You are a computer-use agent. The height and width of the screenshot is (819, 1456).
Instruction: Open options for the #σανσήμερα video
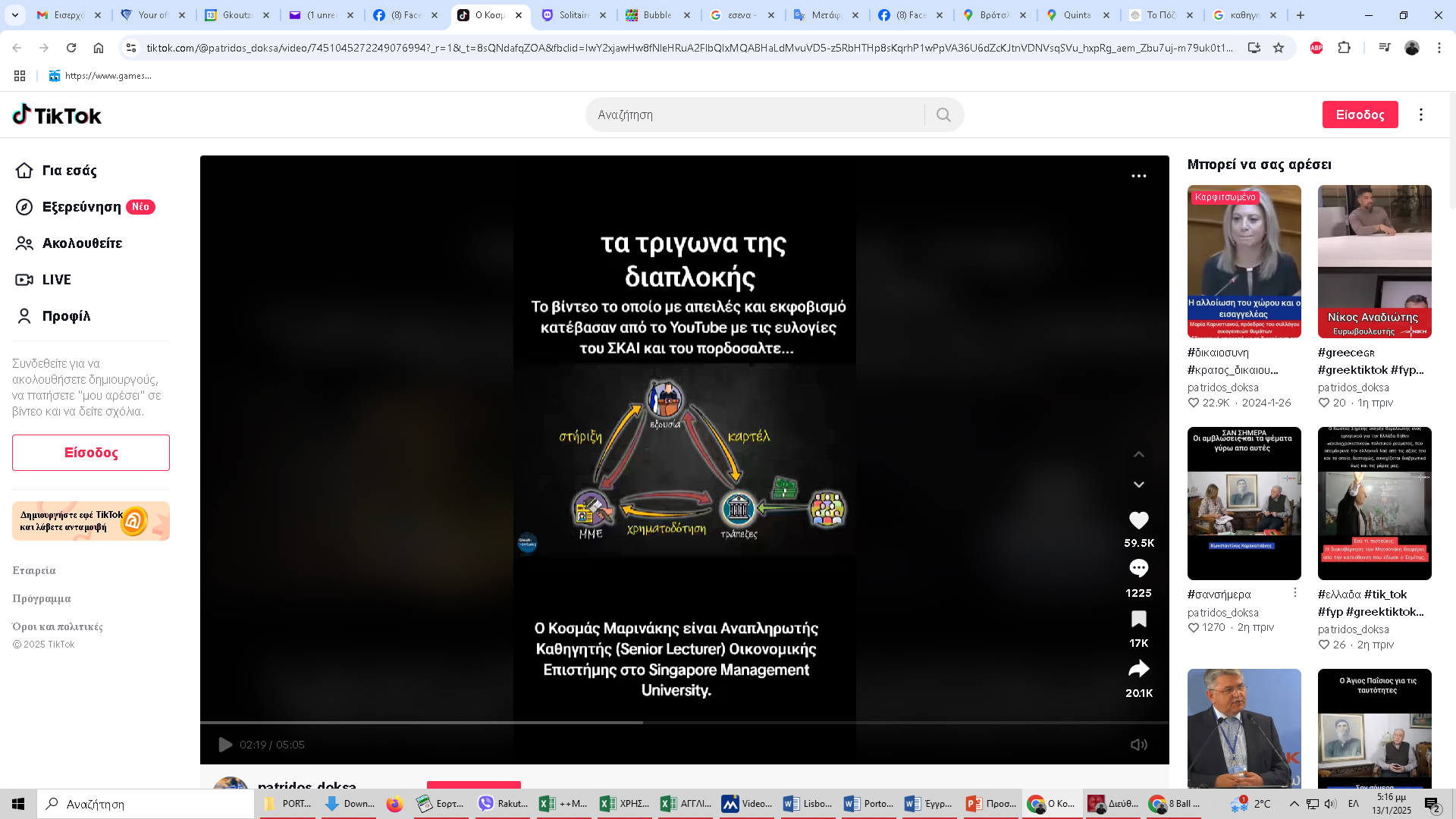[1294, 592]
